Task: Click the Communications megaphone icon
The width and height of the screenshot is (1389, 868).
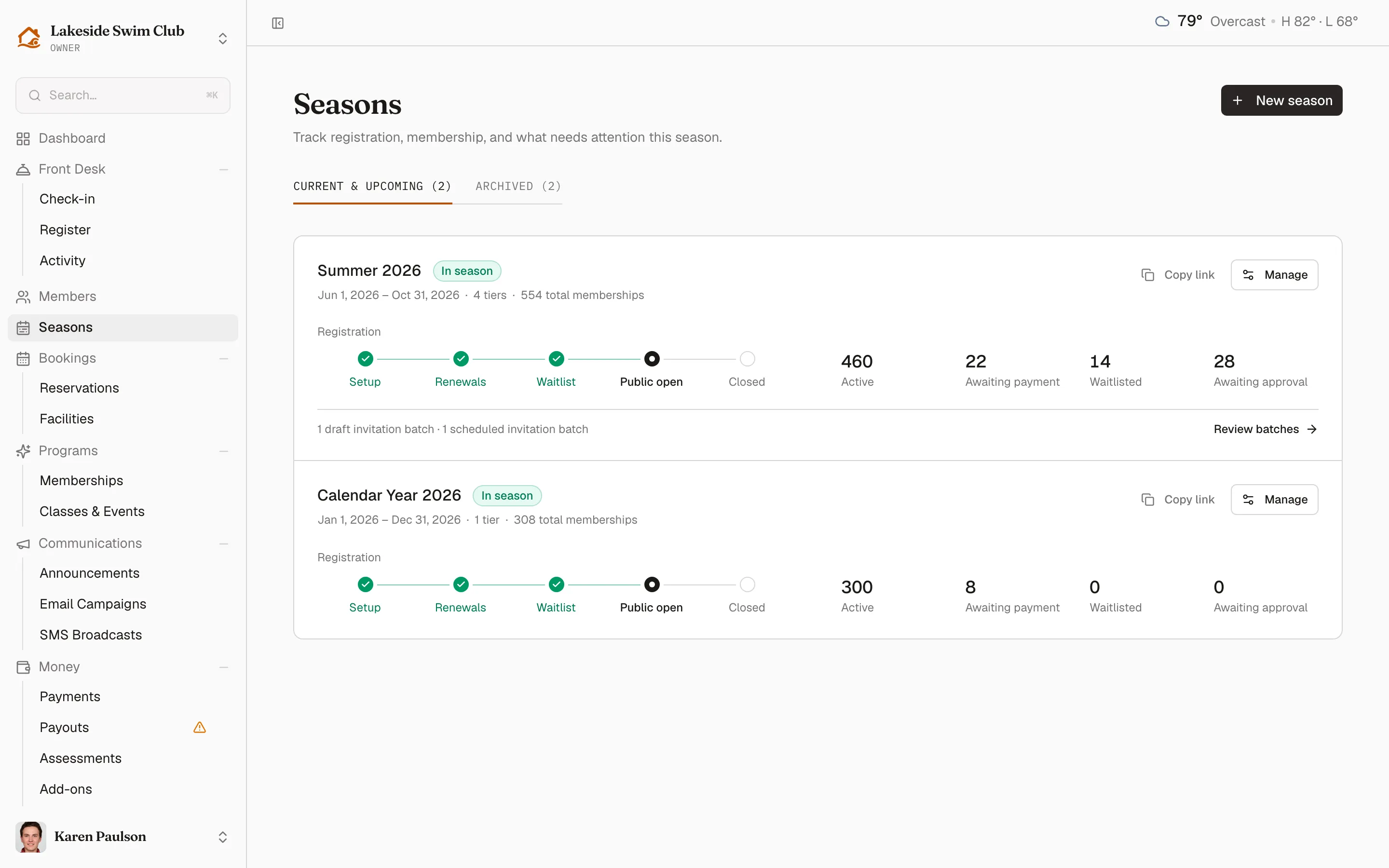Action: [x=23, y=543]
